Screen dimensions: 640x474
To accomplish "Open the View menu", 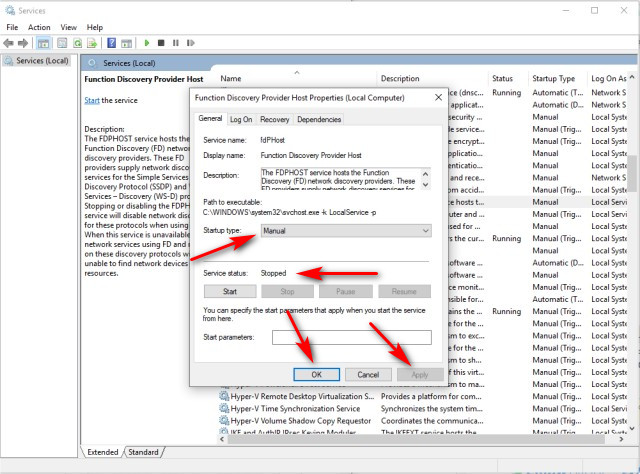I will click(69, 27).
